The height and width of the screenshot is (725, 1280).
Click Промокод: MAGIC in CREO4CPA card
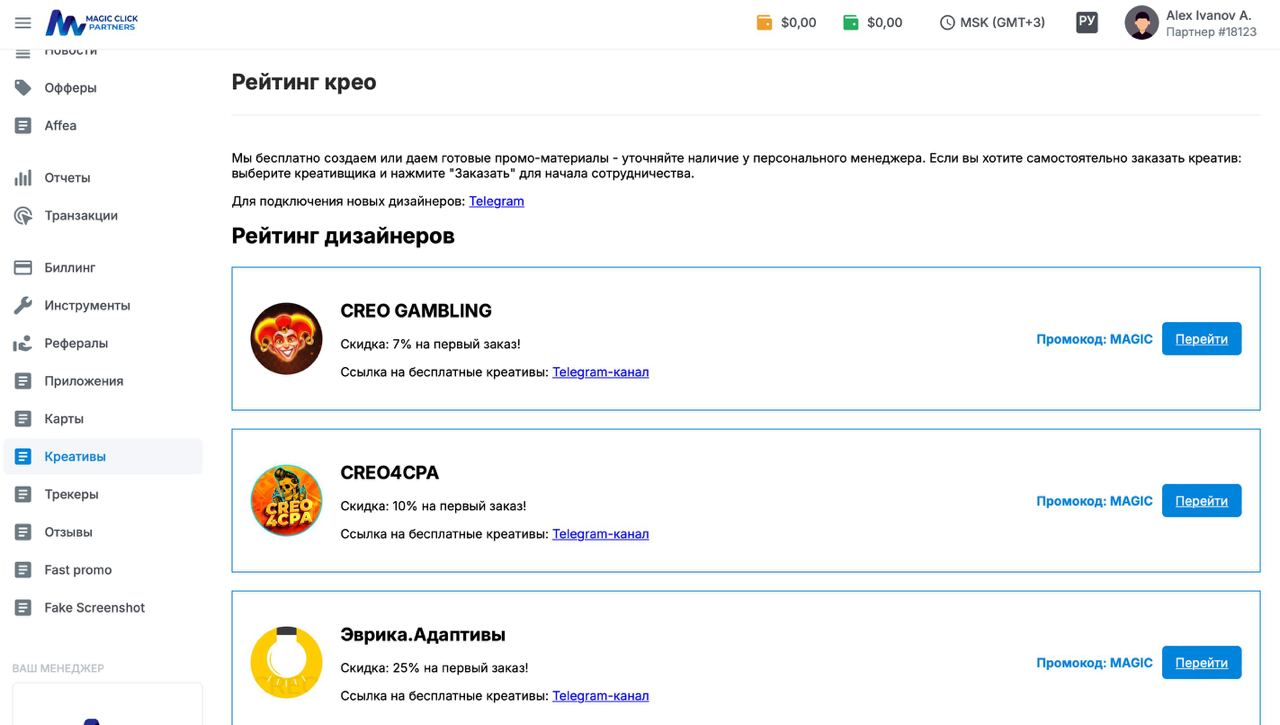click(x=1094, y=501)
